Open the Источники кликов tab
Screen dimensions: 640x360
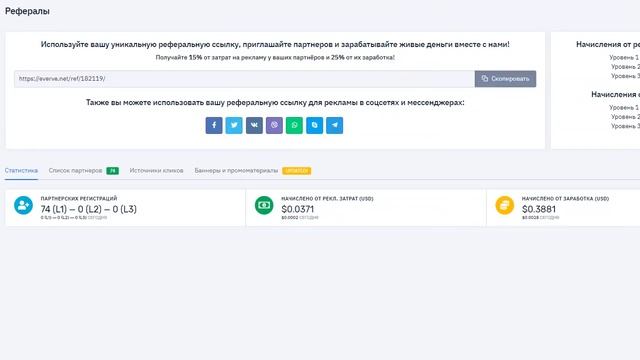point(156,171)
